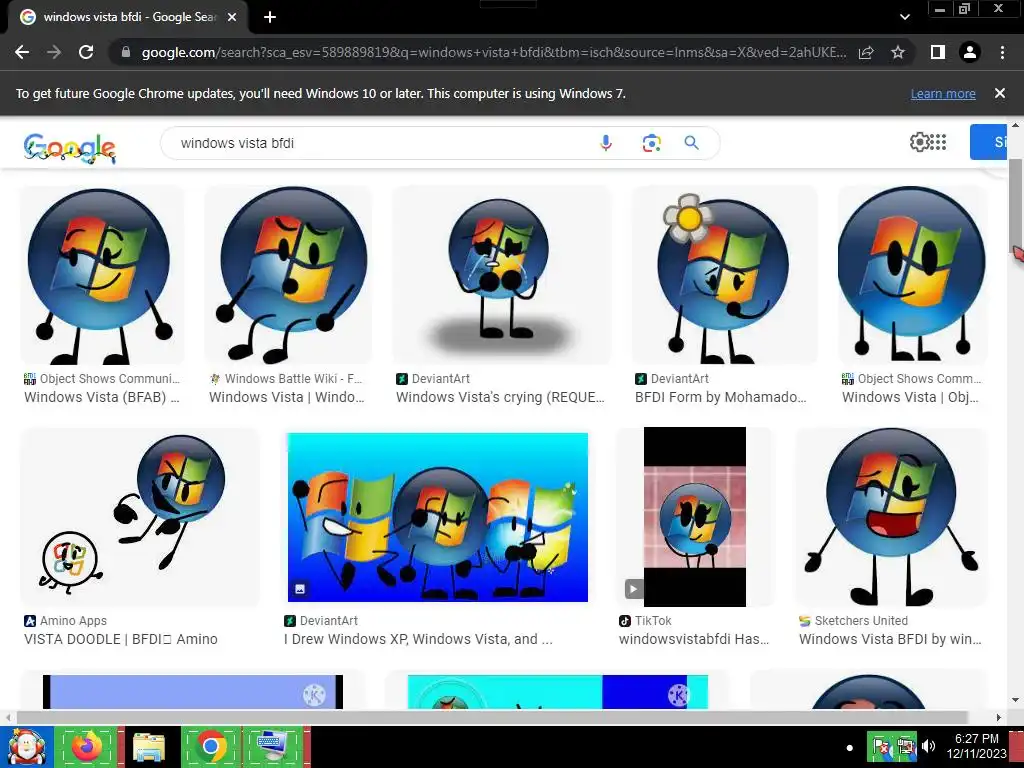The width and height of the screenshot is (1024, 768).
Task: Launch Firefox from the taskbar
Action: point(86,747)
